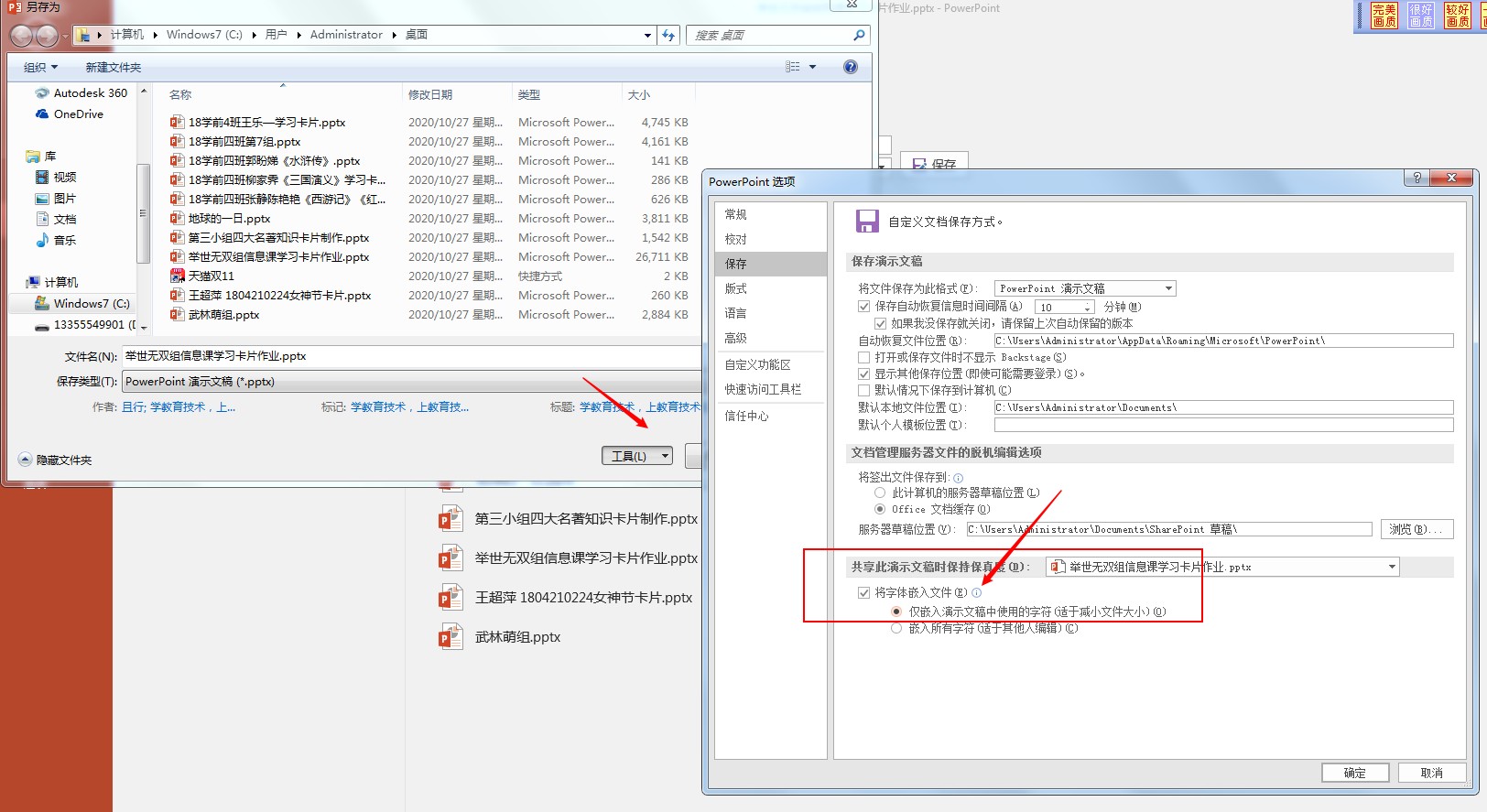Screen dimensions: 1487x812
Task: Click the change view icon in Save As toolbar
Action: (793, 67)
